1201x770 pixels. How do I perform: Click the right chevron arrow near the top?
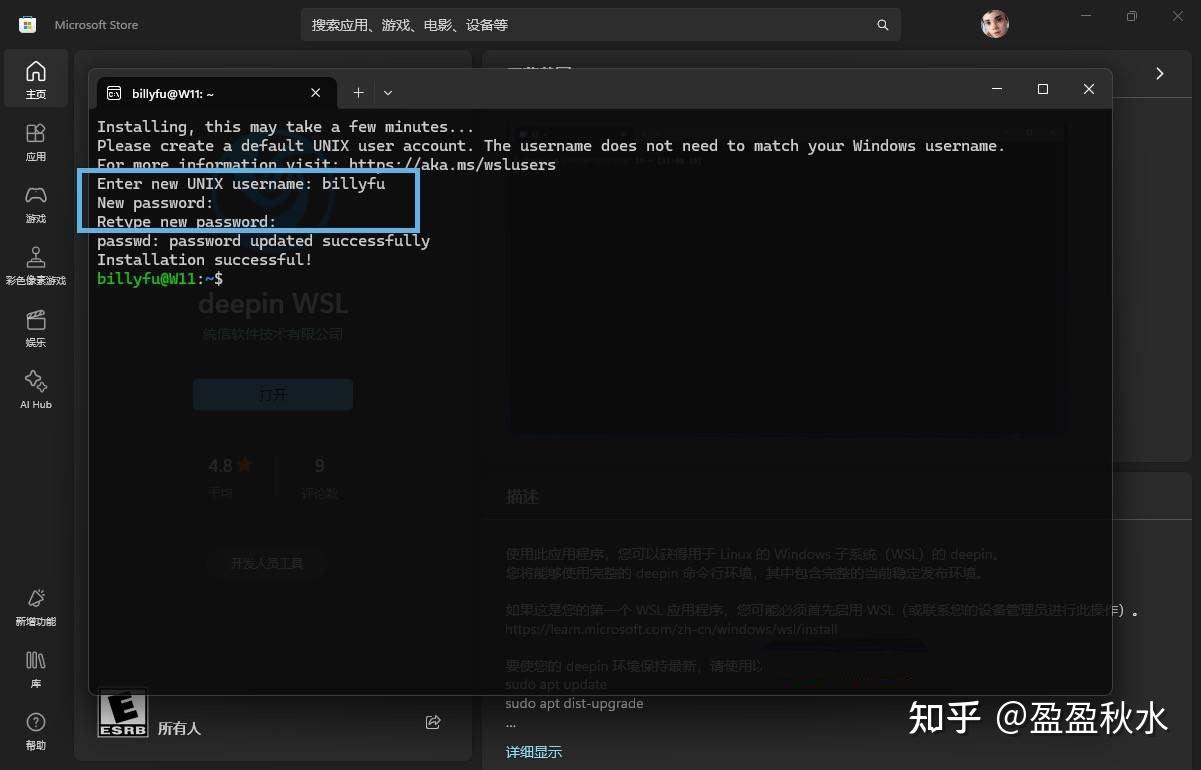1159,73
